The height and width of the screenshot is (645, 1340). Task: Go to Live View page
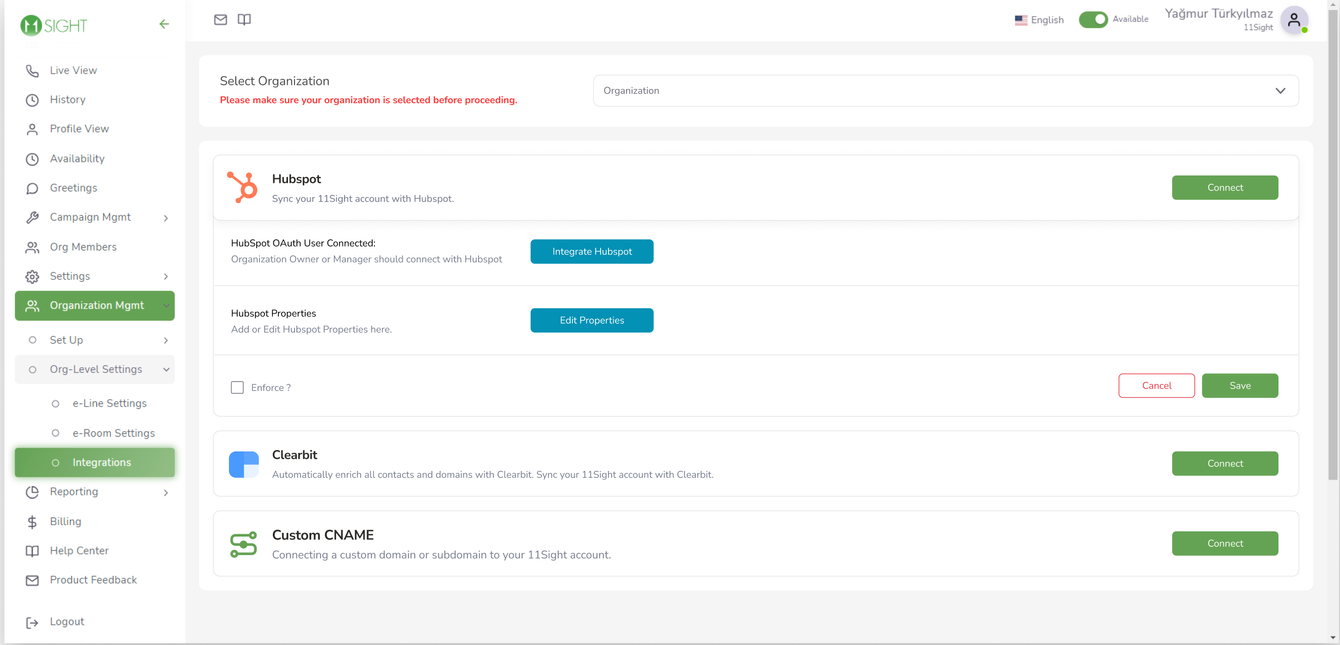click(73, 71)
